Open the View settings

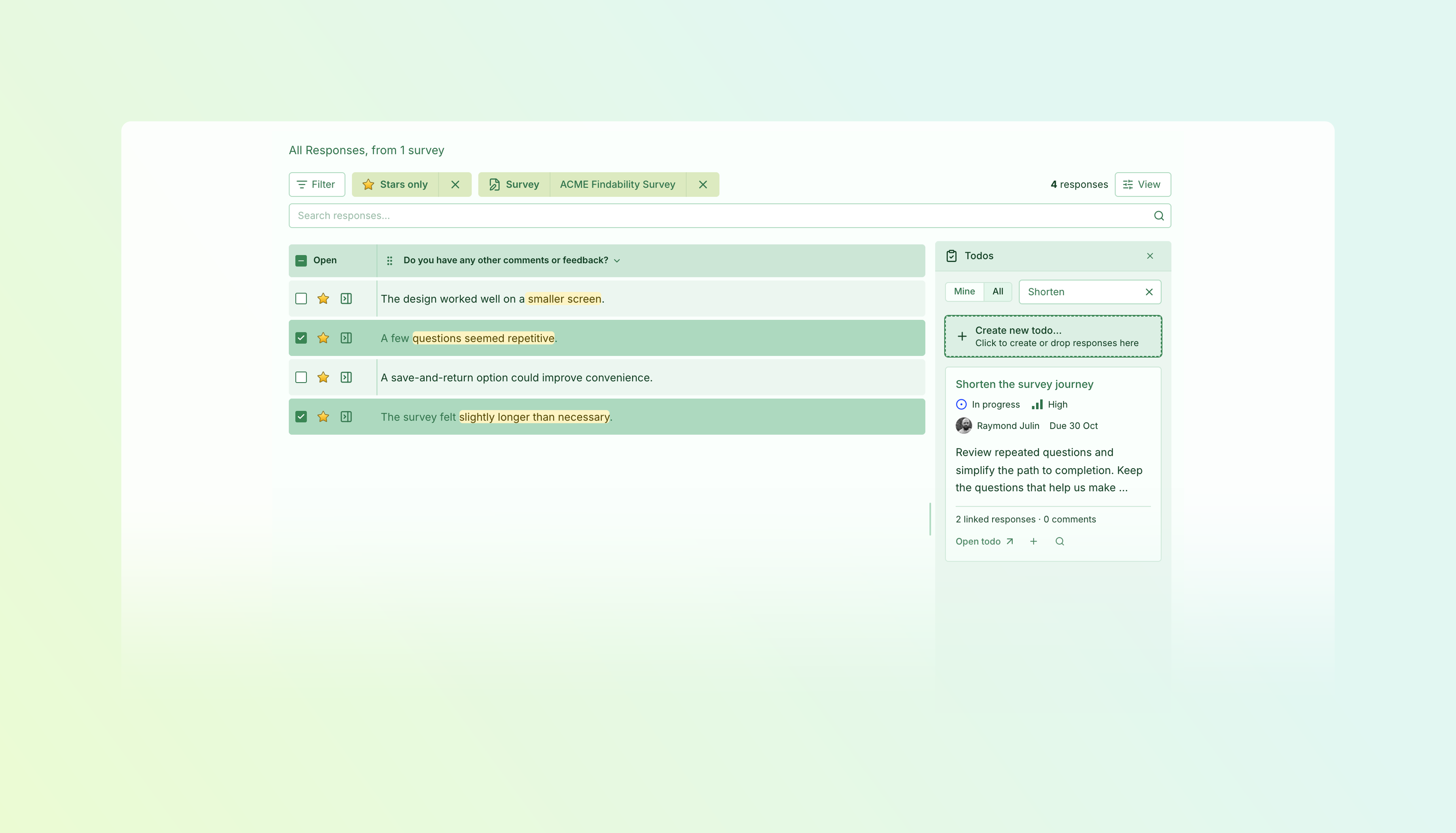pyautogui.click(x=1143, y=184)
